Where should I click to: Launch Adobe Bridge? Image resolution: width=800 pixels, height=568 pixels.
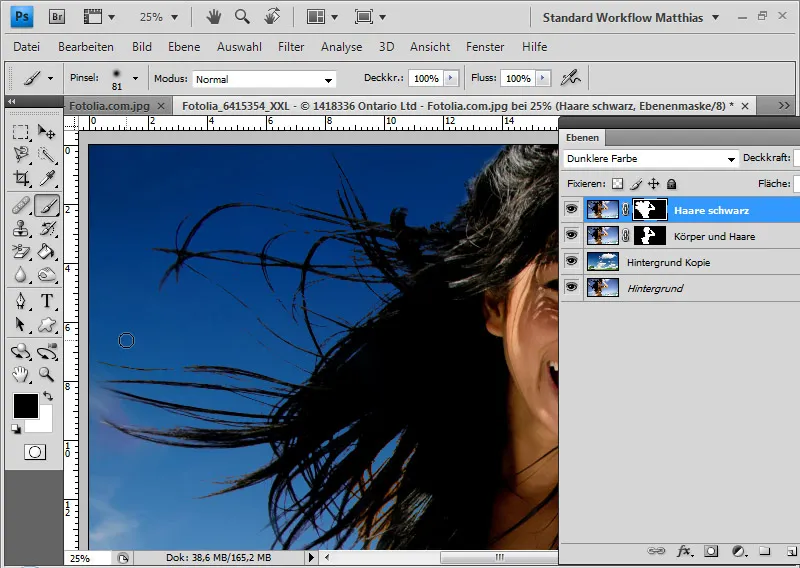pos(57,17)
